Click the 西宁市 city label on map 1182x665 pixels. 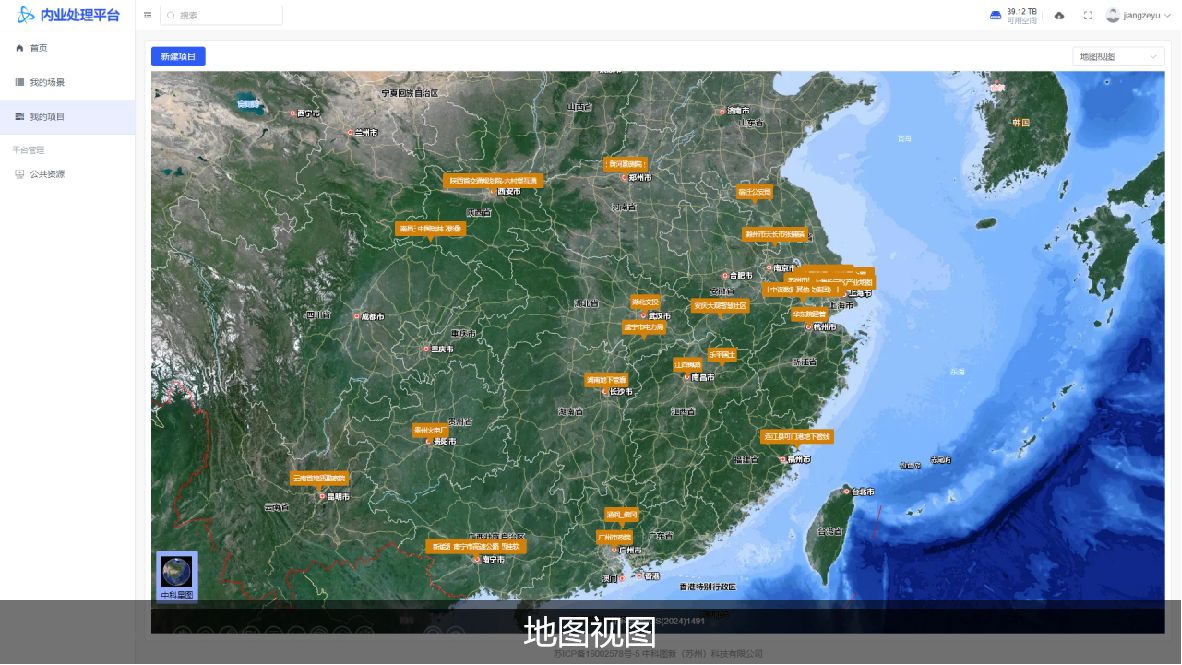click(308, 114)
